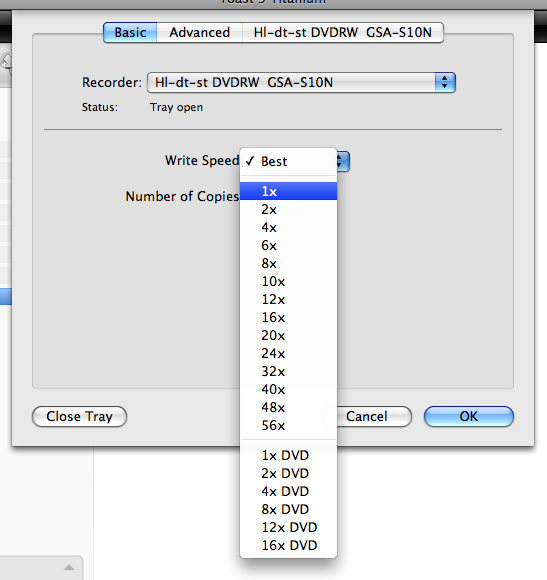Select 2x DVD write speed
Viewport: 547px width, 580px height.
[288, 473]
